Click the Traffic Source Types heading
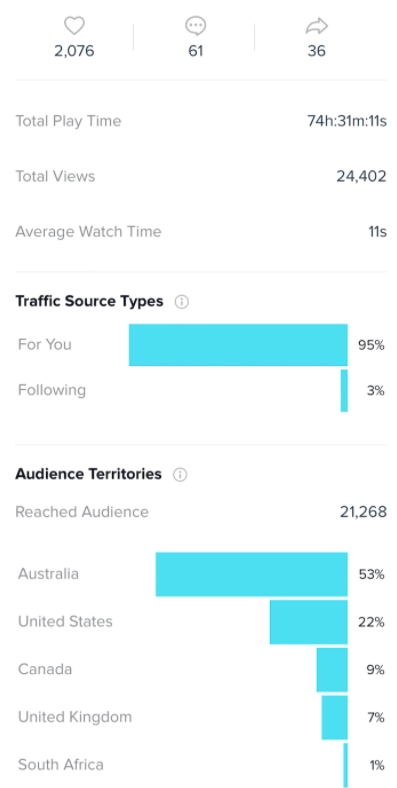 click(x=89, y=301)
